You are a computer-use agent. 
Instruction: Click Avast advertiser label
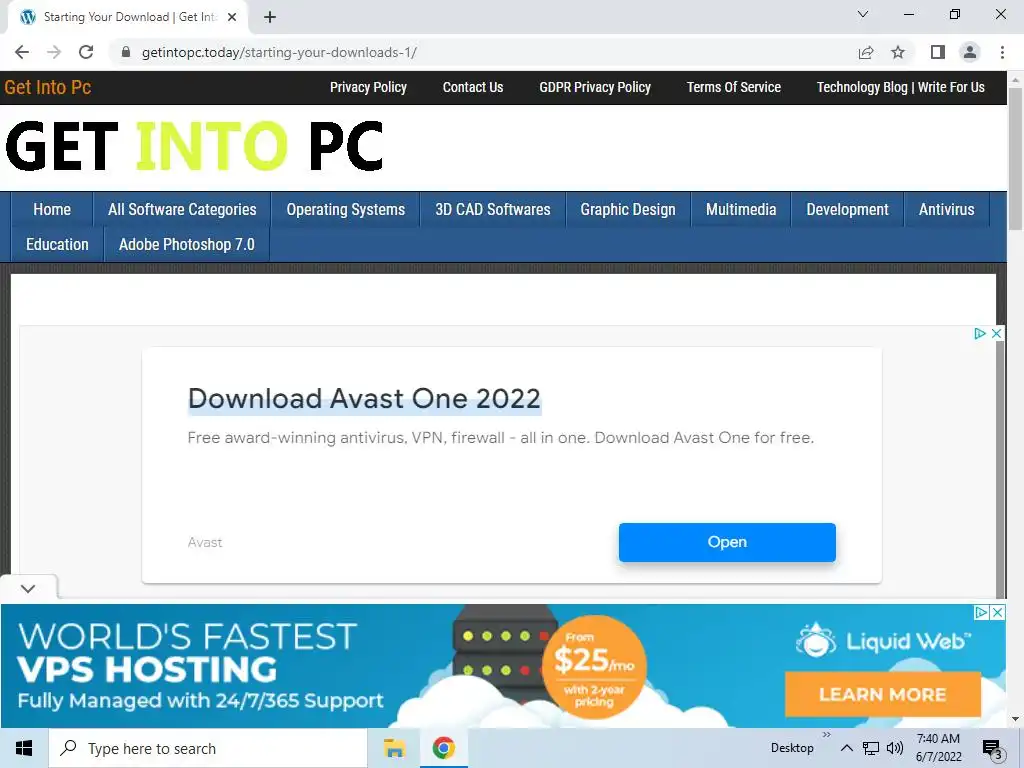point(205,542)
